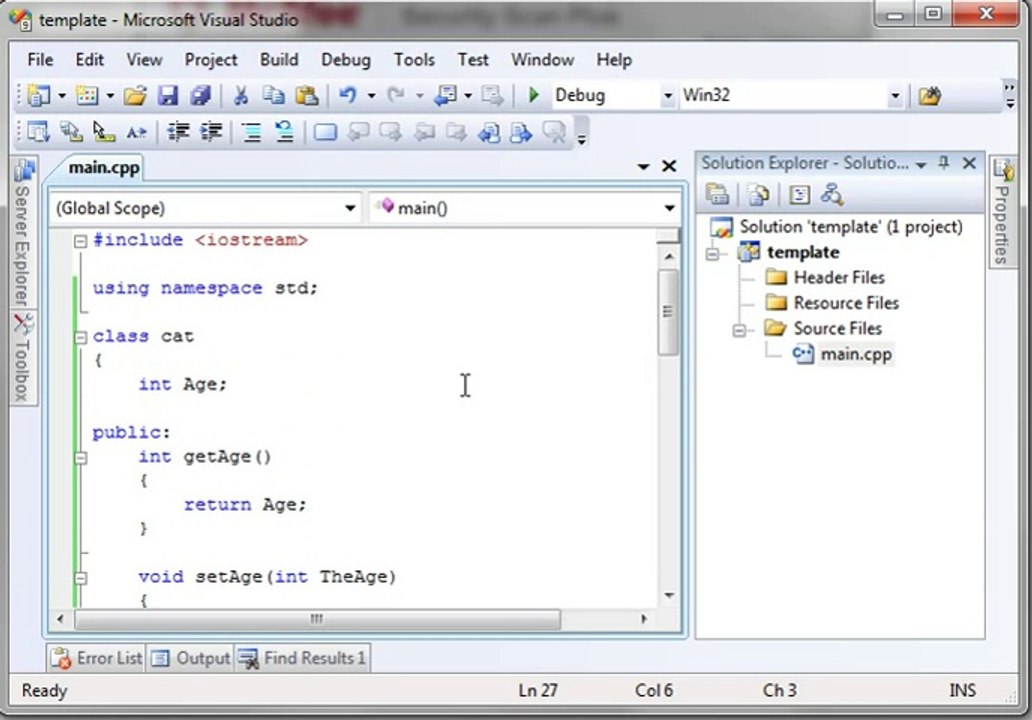
Task: Open the Output tab
Action: (190, 657)
